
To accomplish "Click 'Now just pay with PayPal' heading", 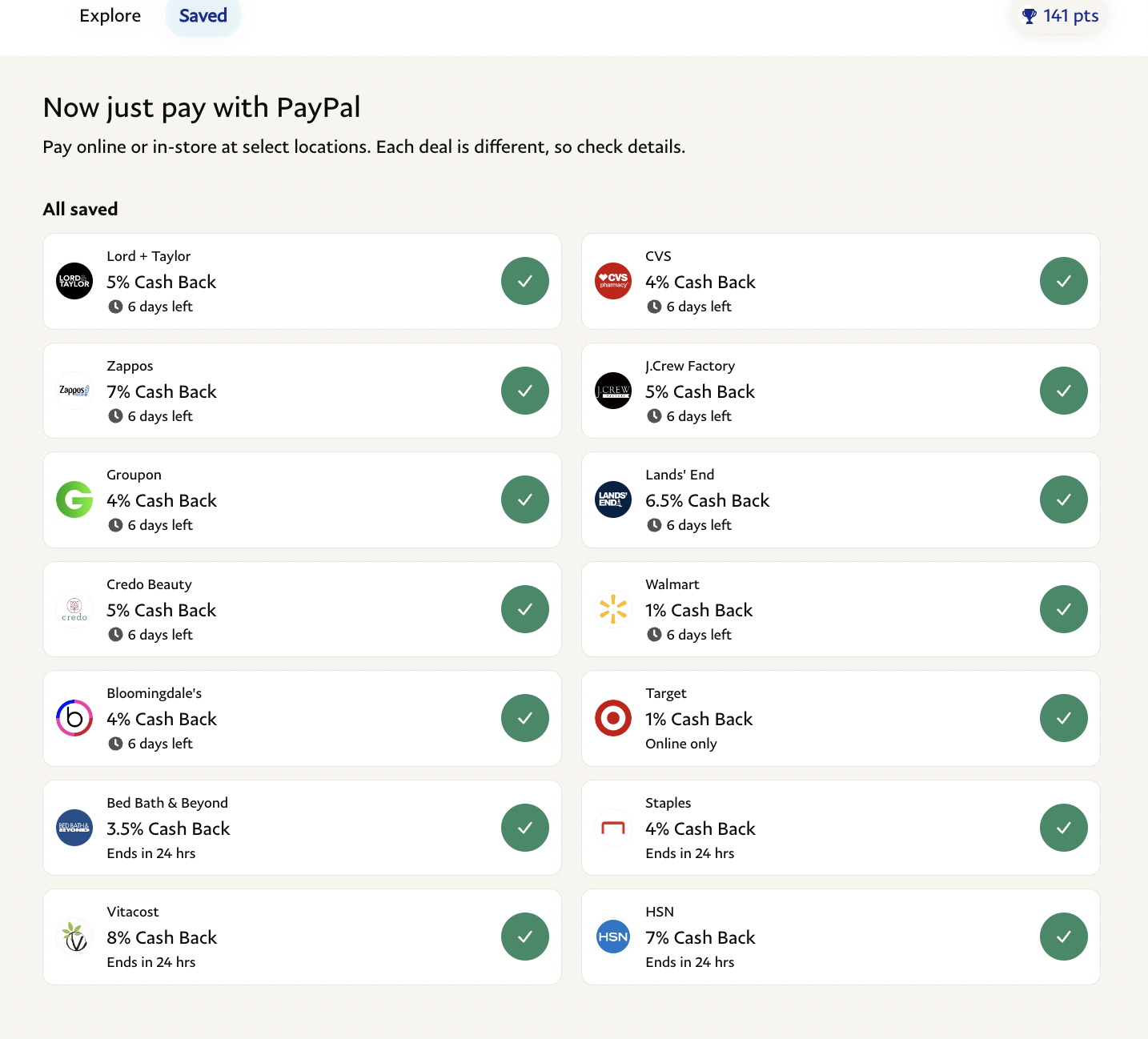I will tap(202, 107).
